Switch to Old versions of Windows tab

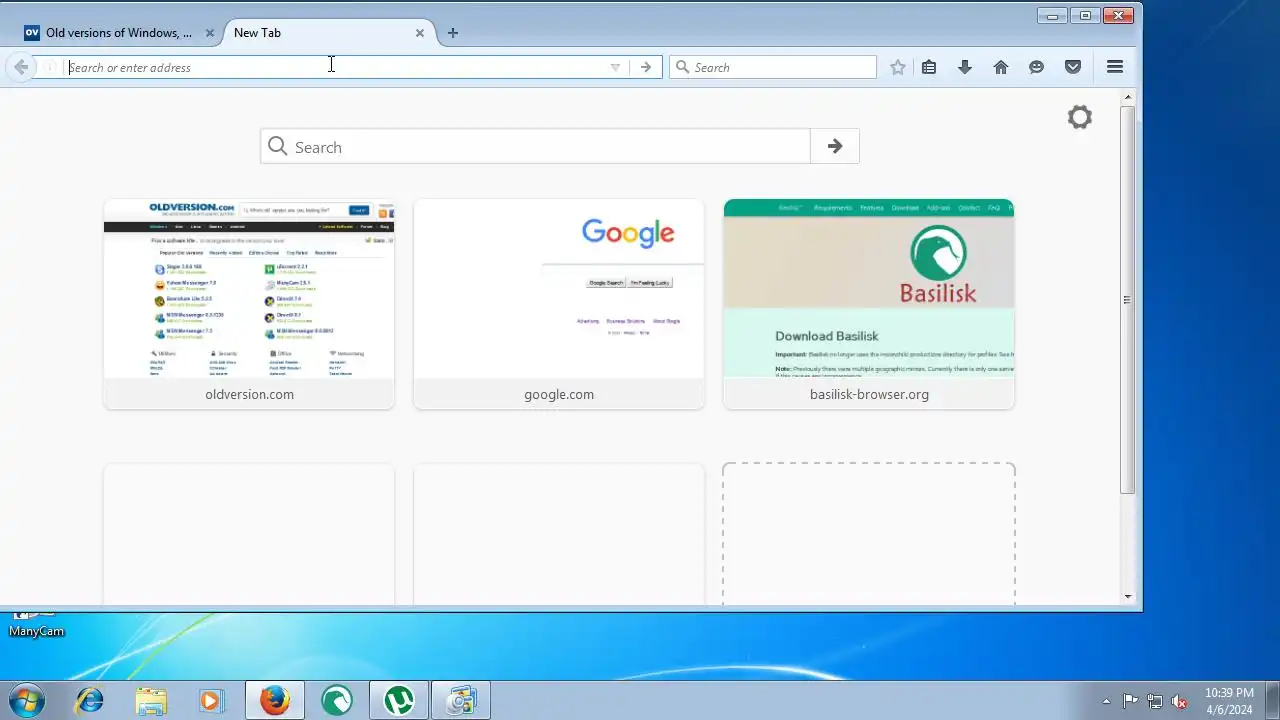point(118,33)
